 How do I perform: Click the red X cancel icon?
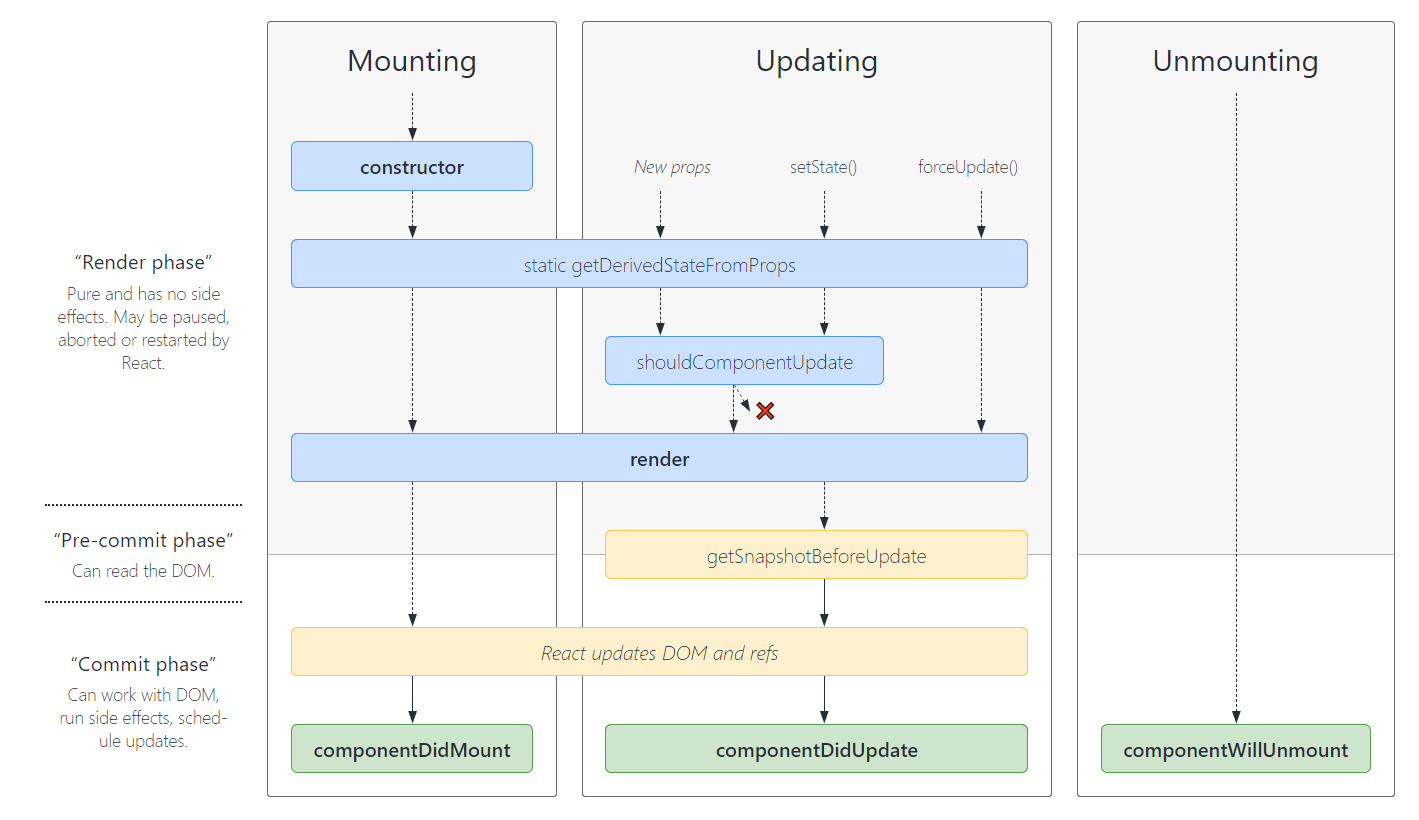click(x=765, y=411)
